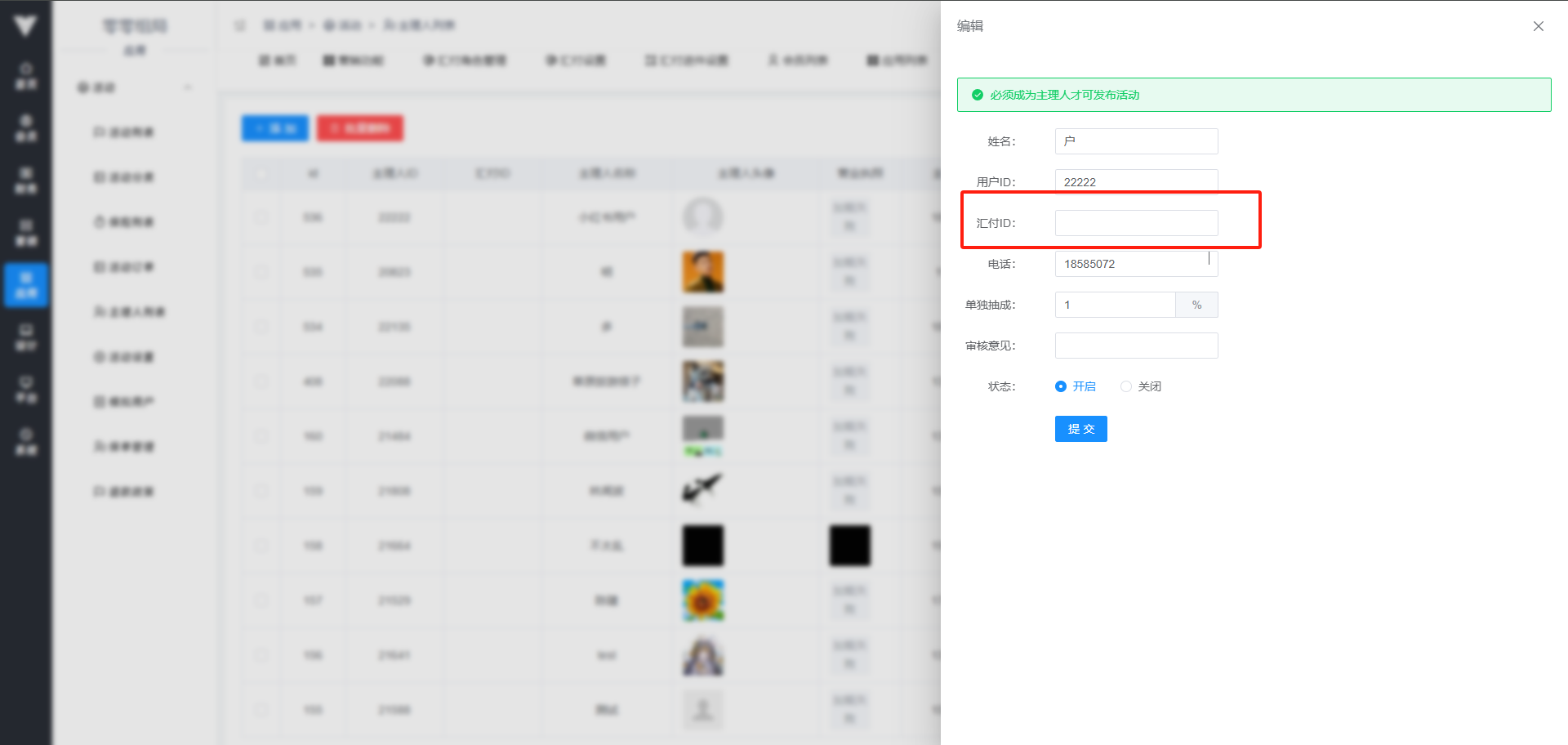Click the blue 添加 button above the table
1568x745 pixels.
tap(274, 128)
